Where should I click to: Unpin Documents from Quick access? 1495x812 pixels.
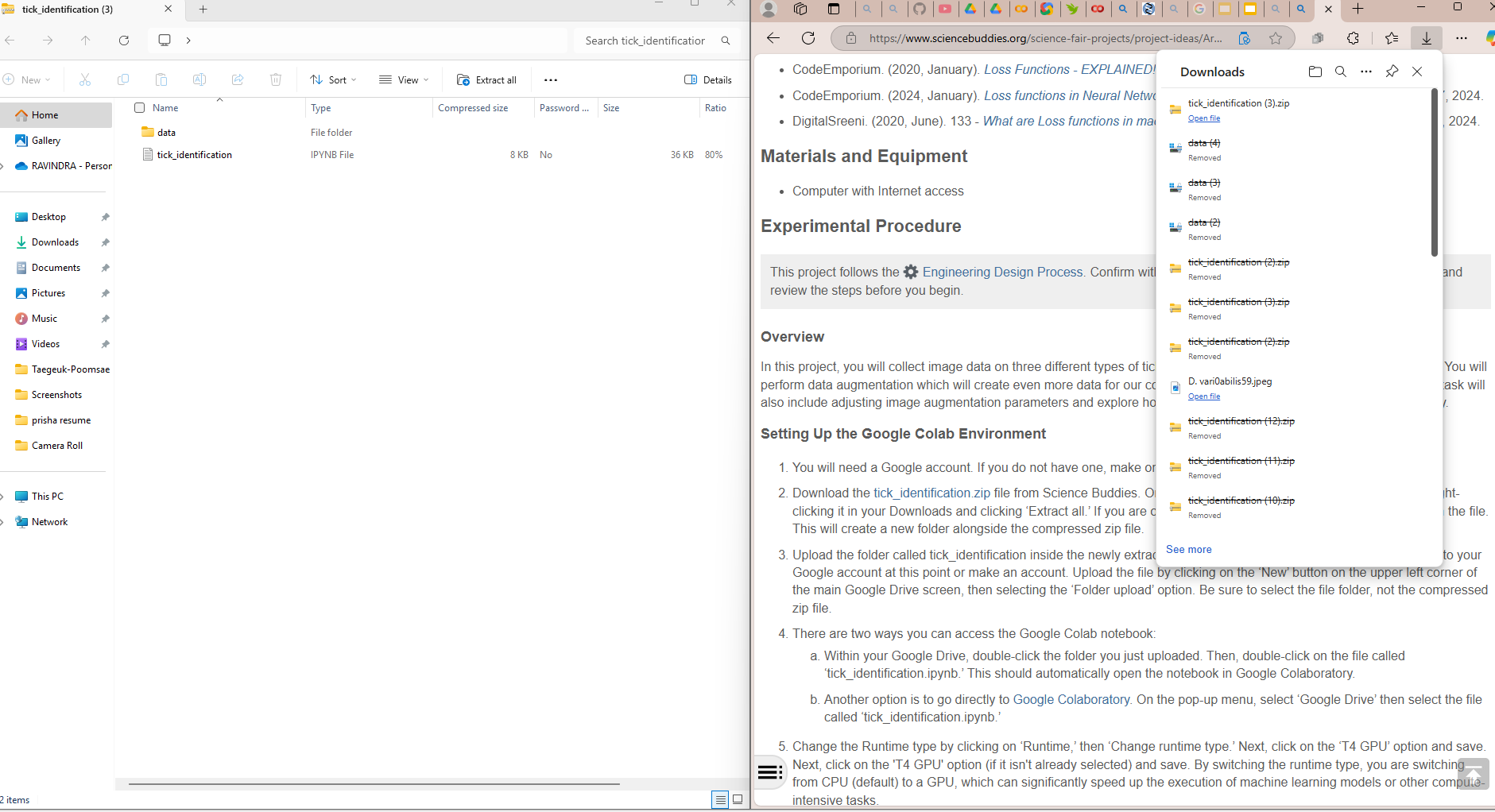coord(105,268)
